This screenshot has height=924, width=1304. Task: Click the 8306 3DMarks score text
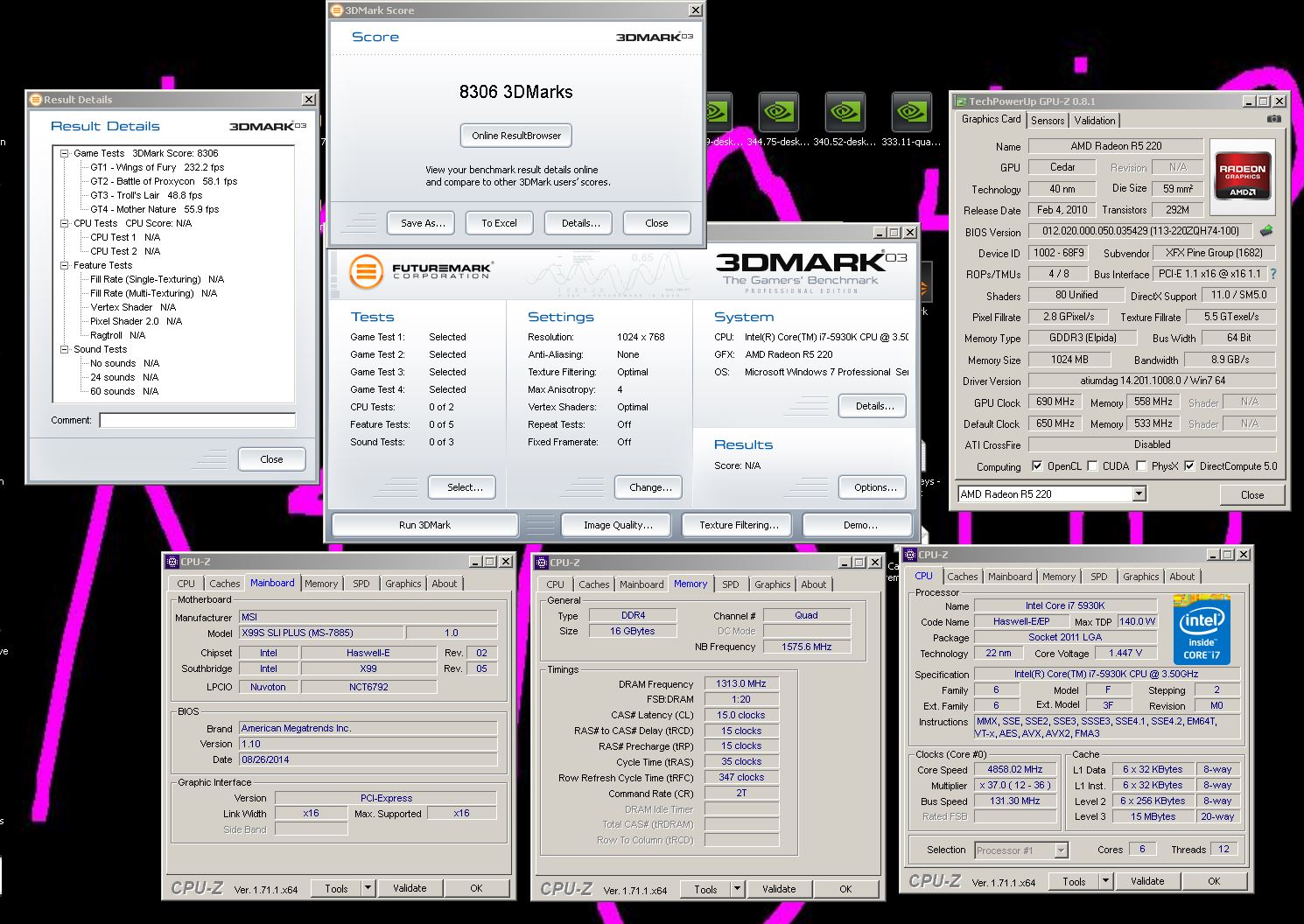515,92
